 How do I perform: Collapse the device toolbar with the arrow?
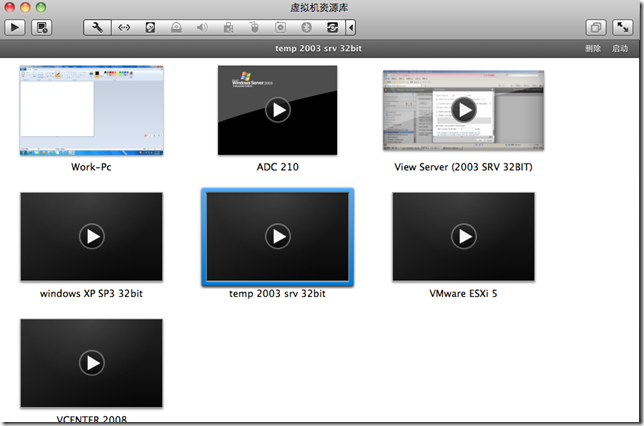(351, 28)
